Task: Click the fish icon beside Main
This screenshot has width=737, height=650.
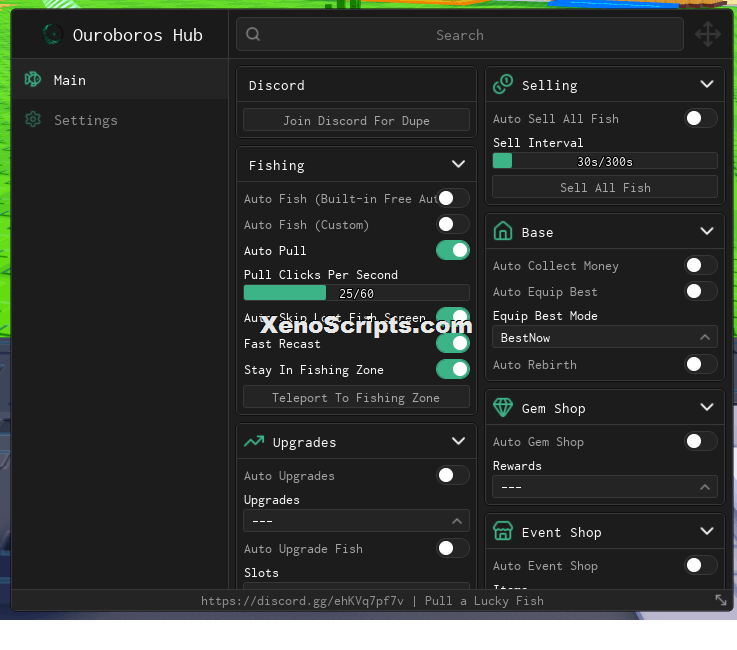Action: [33, 79]
